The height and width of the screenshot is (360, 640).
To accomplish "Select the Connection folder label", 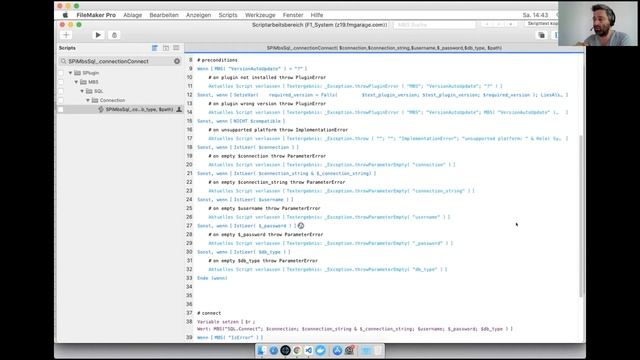I will [x=112, y=100].
